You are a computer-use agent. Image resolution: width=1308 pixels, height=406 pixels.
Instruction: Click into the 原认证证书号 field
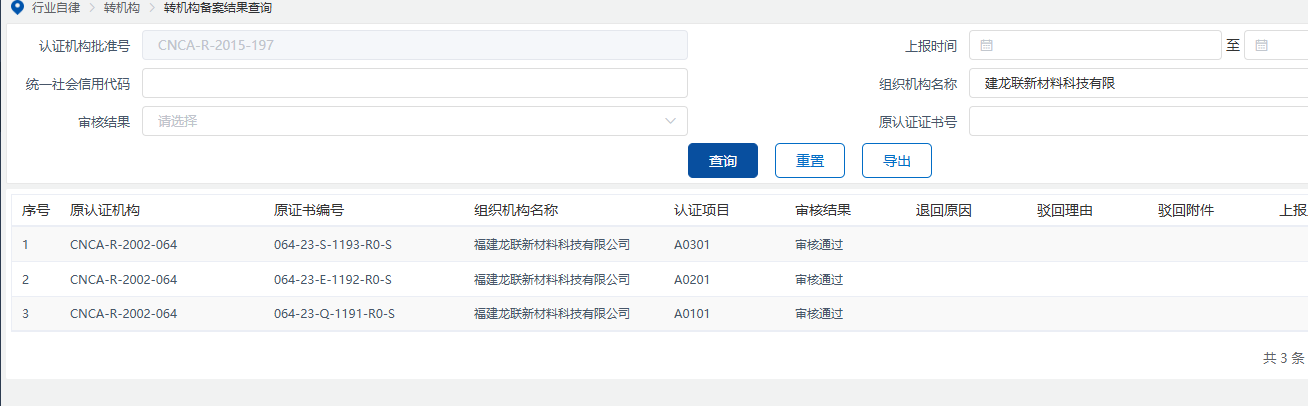pyautogui.click(x=1138, y=122)
